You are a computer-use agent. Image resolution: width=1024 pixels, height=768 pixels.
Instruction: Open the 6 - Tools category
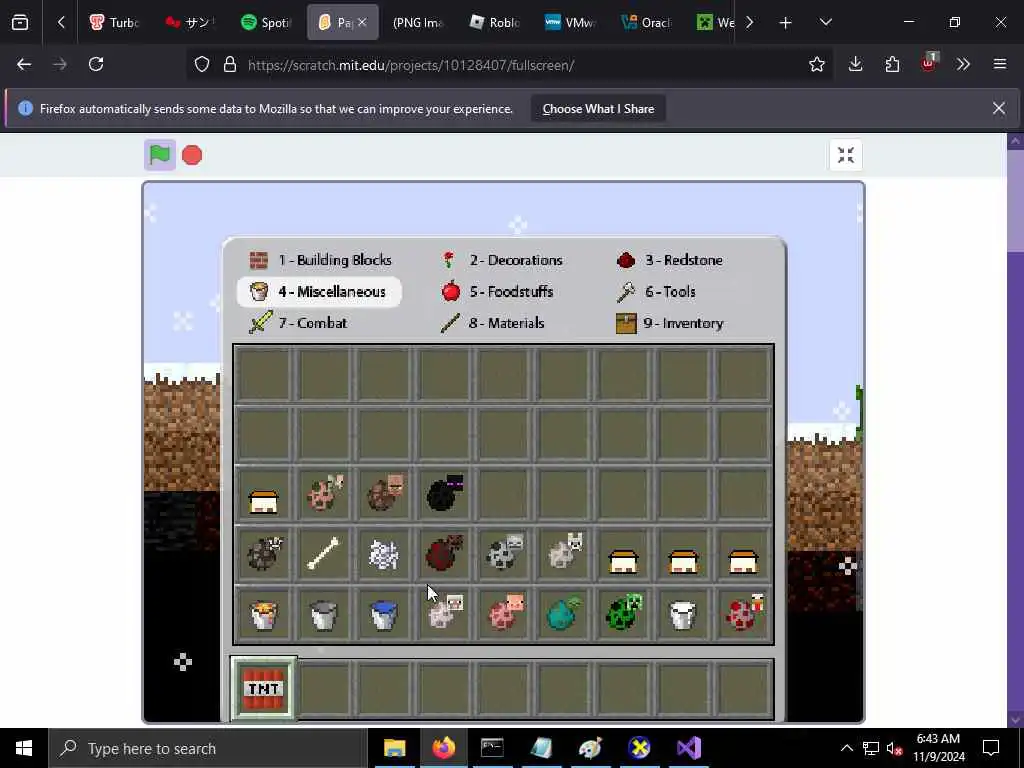(x=656, y=291)
